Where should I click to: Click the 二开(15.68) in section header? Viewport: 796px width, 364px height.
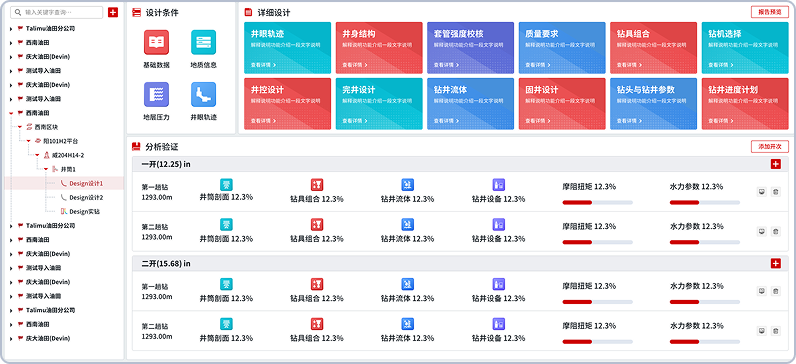coord(460,263)
